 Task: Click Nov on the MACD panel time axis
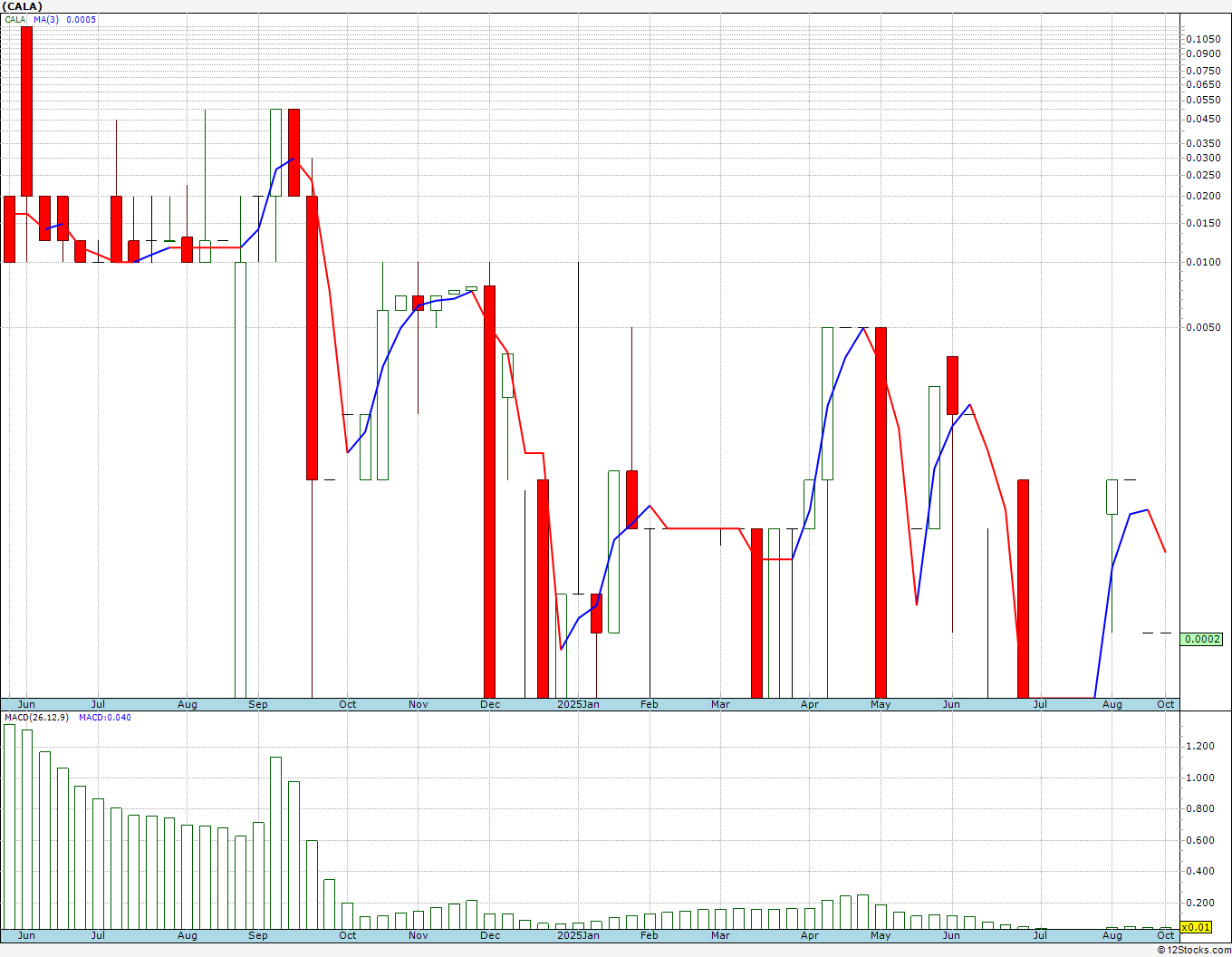pyautogui.click(x=418, y=935)
